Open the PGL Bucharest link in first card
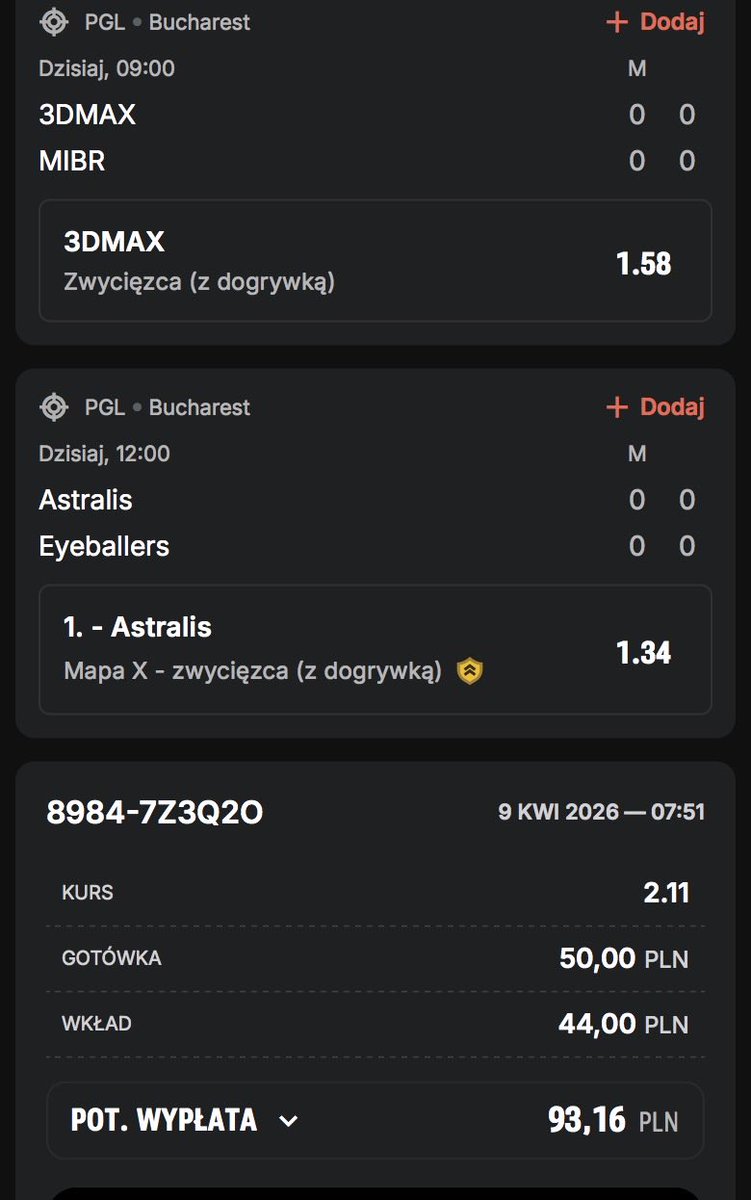 pos(167,22)
